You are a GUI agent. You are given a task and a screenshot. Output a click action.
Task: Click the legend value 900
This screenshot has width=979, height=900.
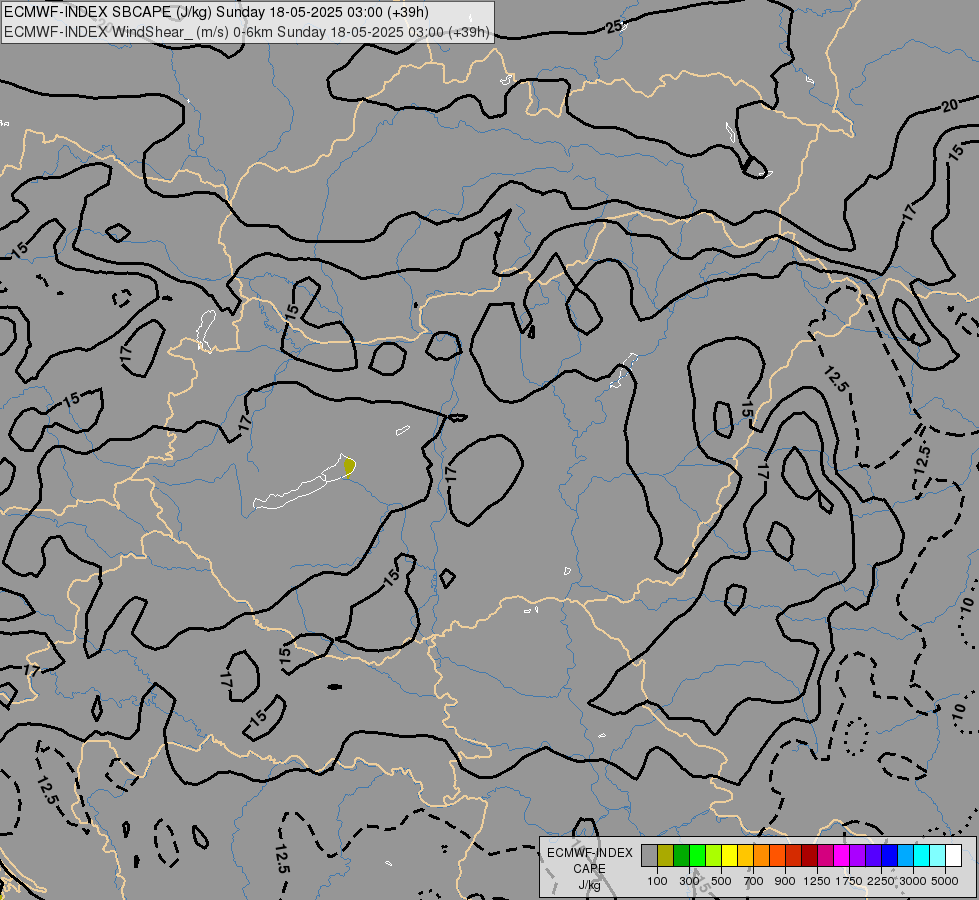tap(785, 881)
